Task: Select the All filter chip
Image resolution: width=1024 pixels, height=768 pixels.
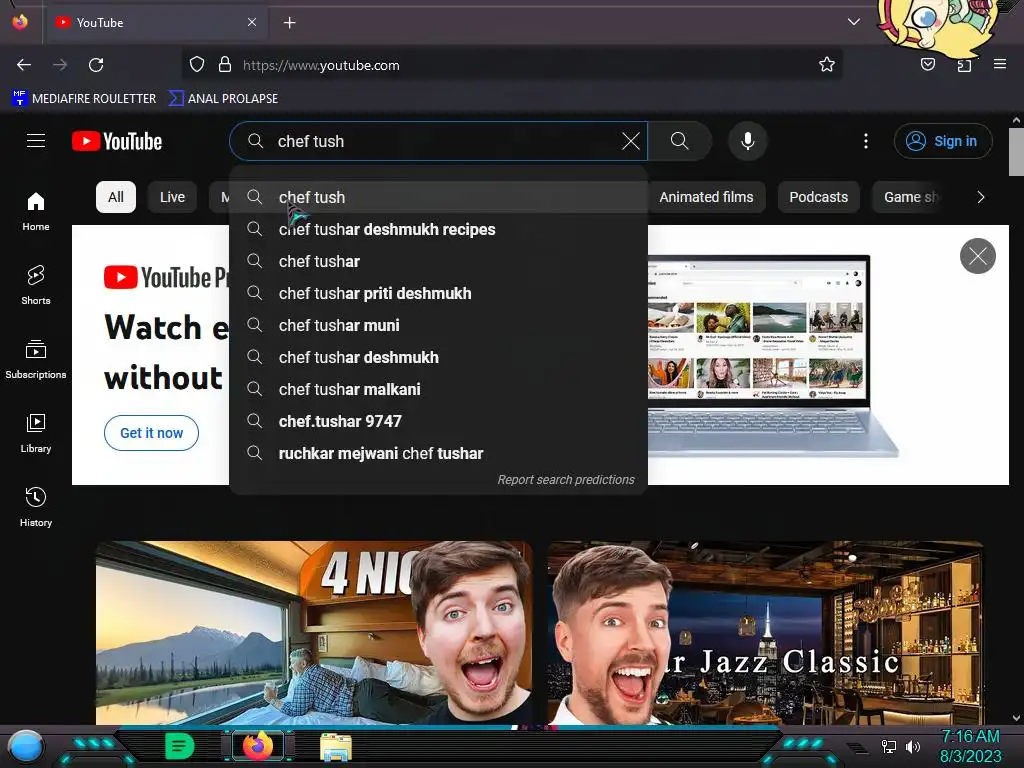Action: click(116, 197)
